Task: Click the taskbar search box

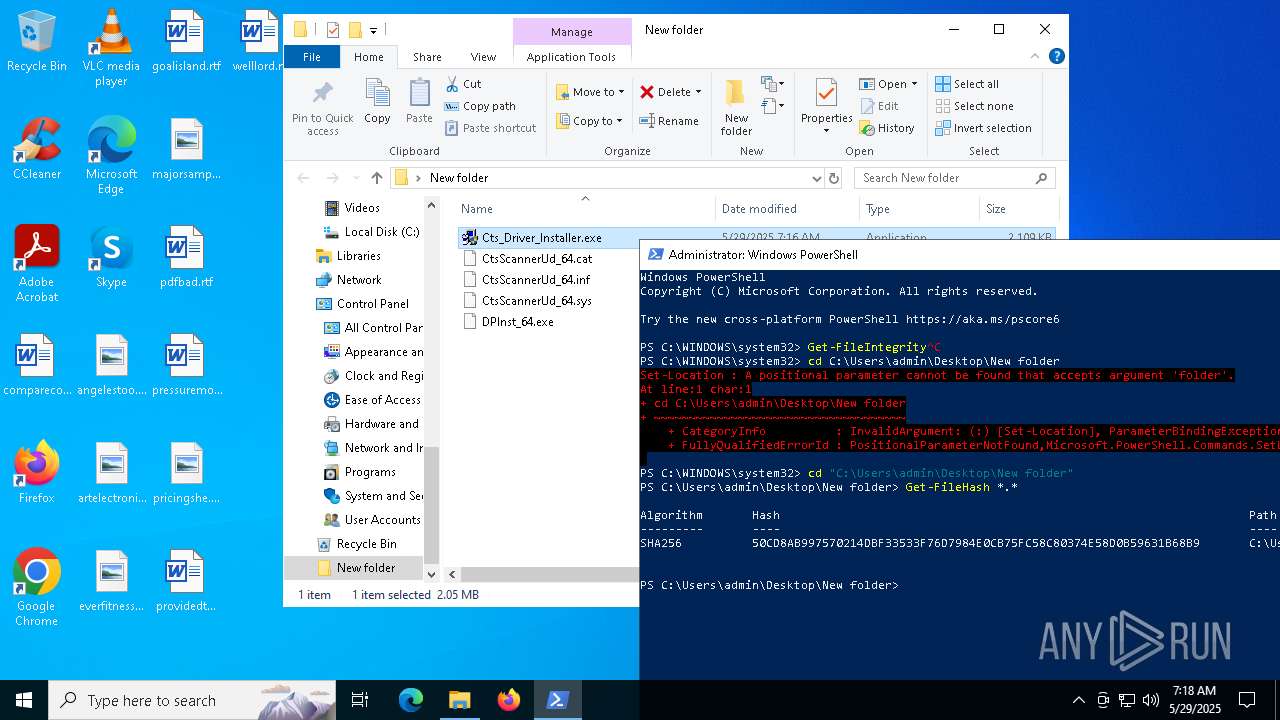Action: 192,700
